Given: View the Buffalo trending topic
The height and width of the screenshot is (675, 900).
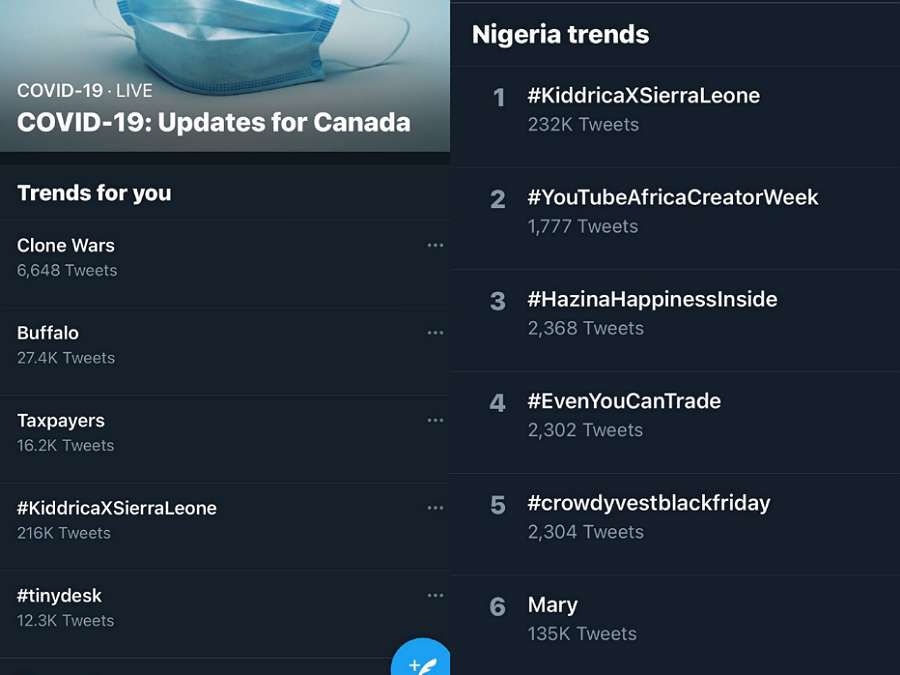Looking at the screenshot, I should coord(48,333).
